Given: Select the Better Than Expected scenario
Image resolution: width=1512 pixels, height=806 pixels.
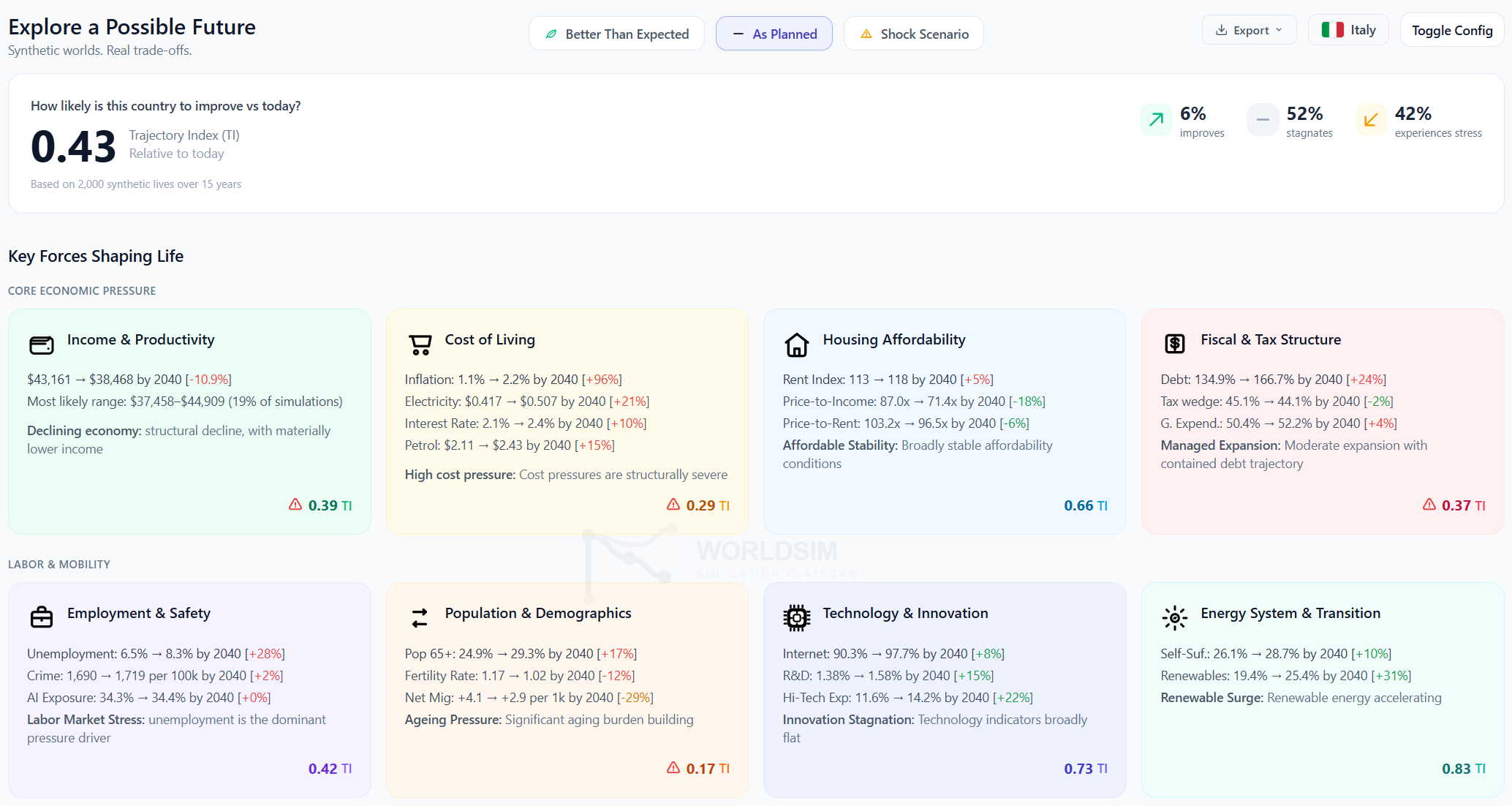Looking at the screenshot, I should [616, 34].
